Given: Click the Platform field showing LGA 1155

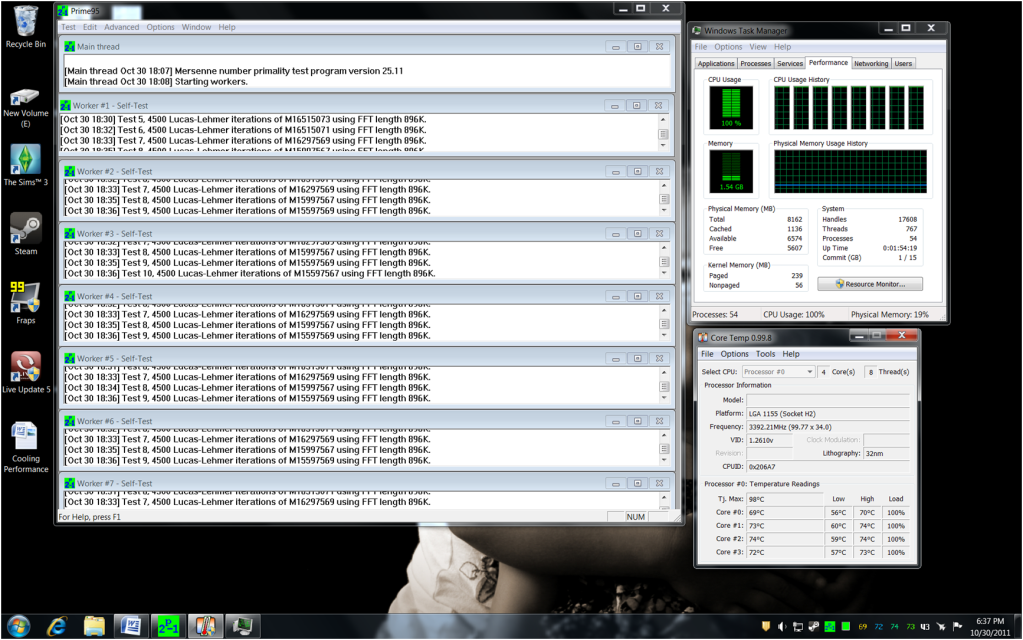Looking at the screenshot, I should point(827,414).
